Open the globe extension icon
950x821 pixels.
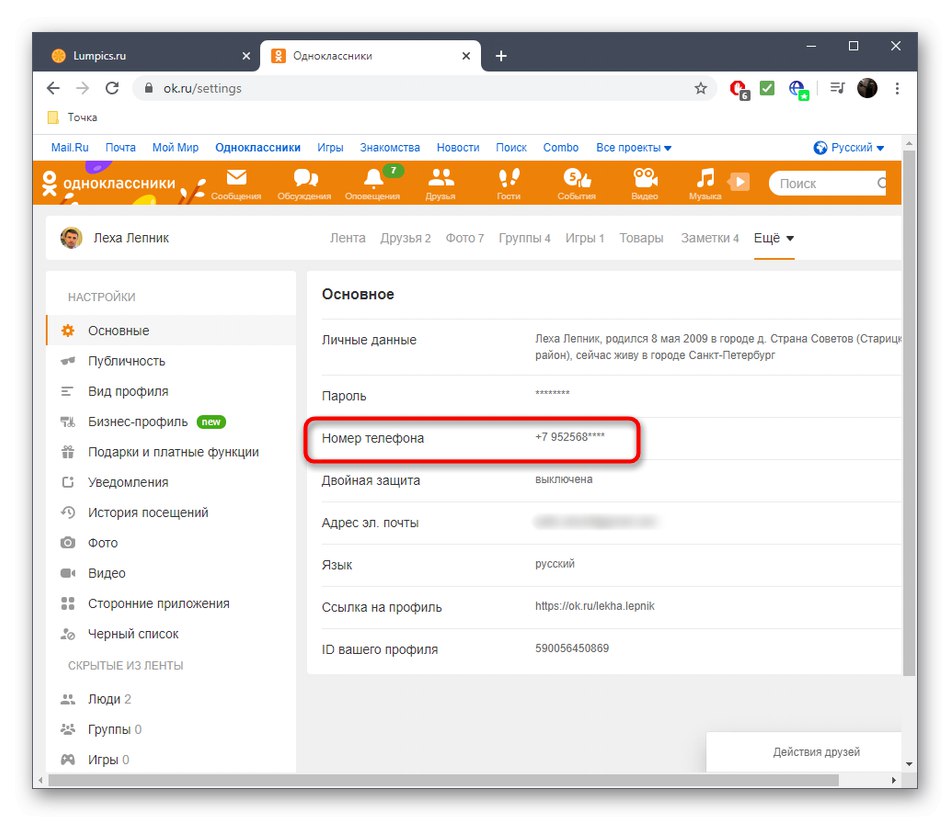[798, 90]
